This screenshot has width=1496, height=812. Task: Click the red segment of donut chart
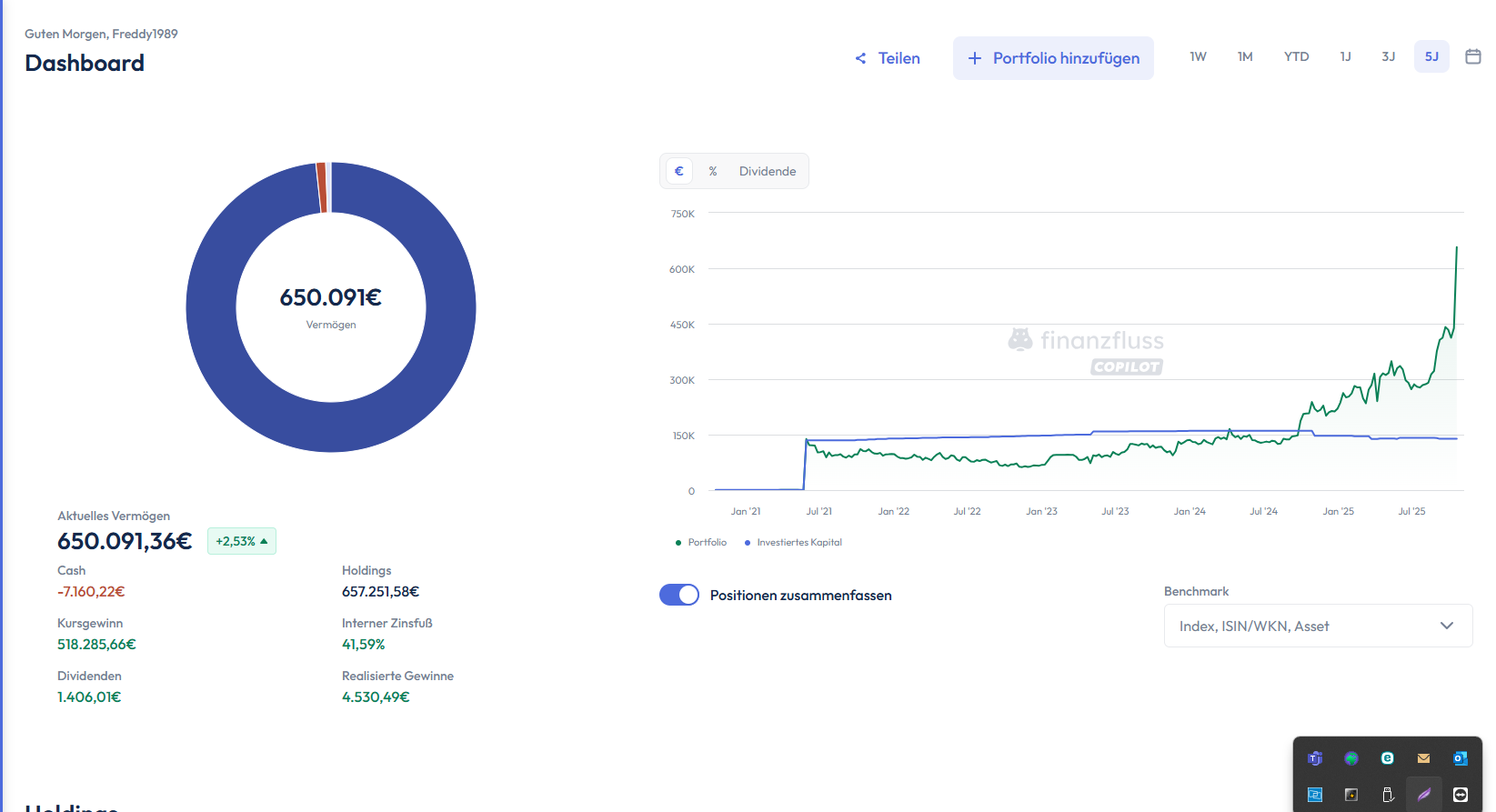[321, 187]
